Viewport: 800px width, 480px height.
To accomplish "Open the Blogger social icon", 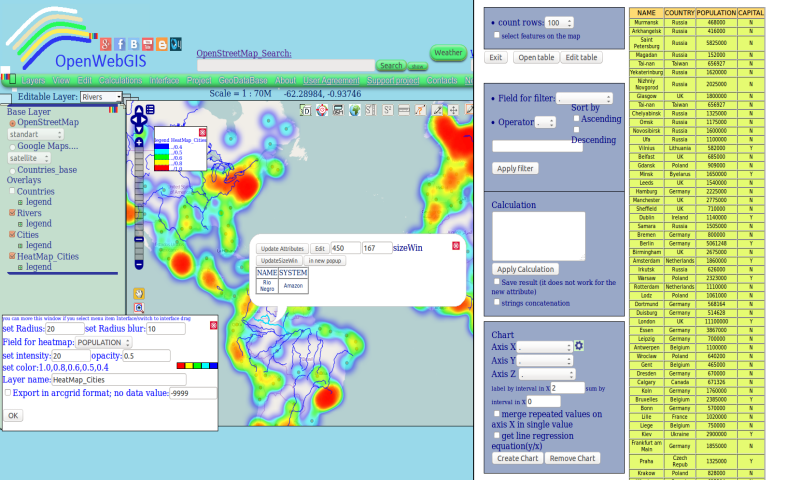I will point(162,44).
